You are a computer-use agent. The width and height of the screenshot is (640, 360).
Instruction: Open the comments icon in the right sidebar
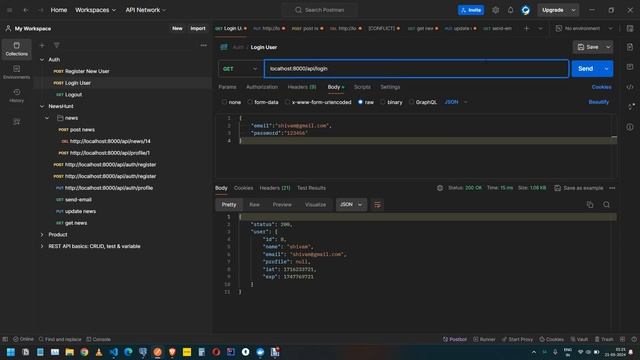(x=630, y=67)
